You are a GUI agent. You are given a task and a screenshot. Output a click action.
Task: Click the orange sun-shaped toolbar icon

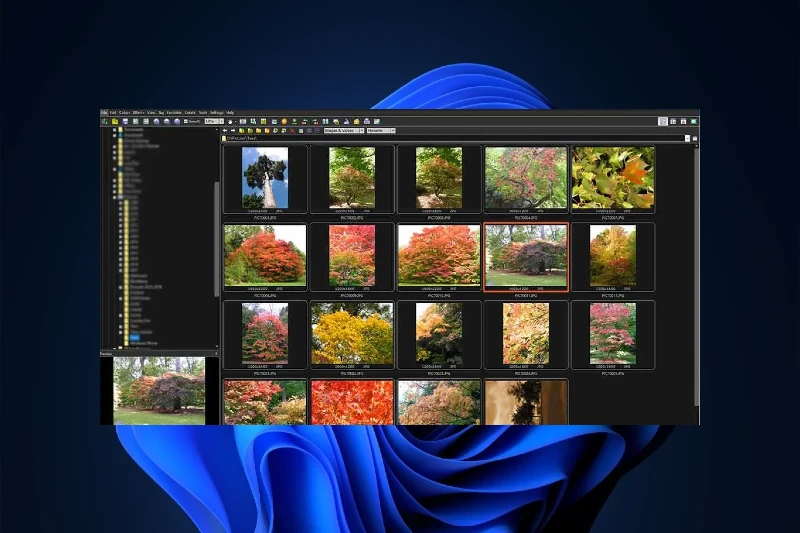(x=284, y=121)
